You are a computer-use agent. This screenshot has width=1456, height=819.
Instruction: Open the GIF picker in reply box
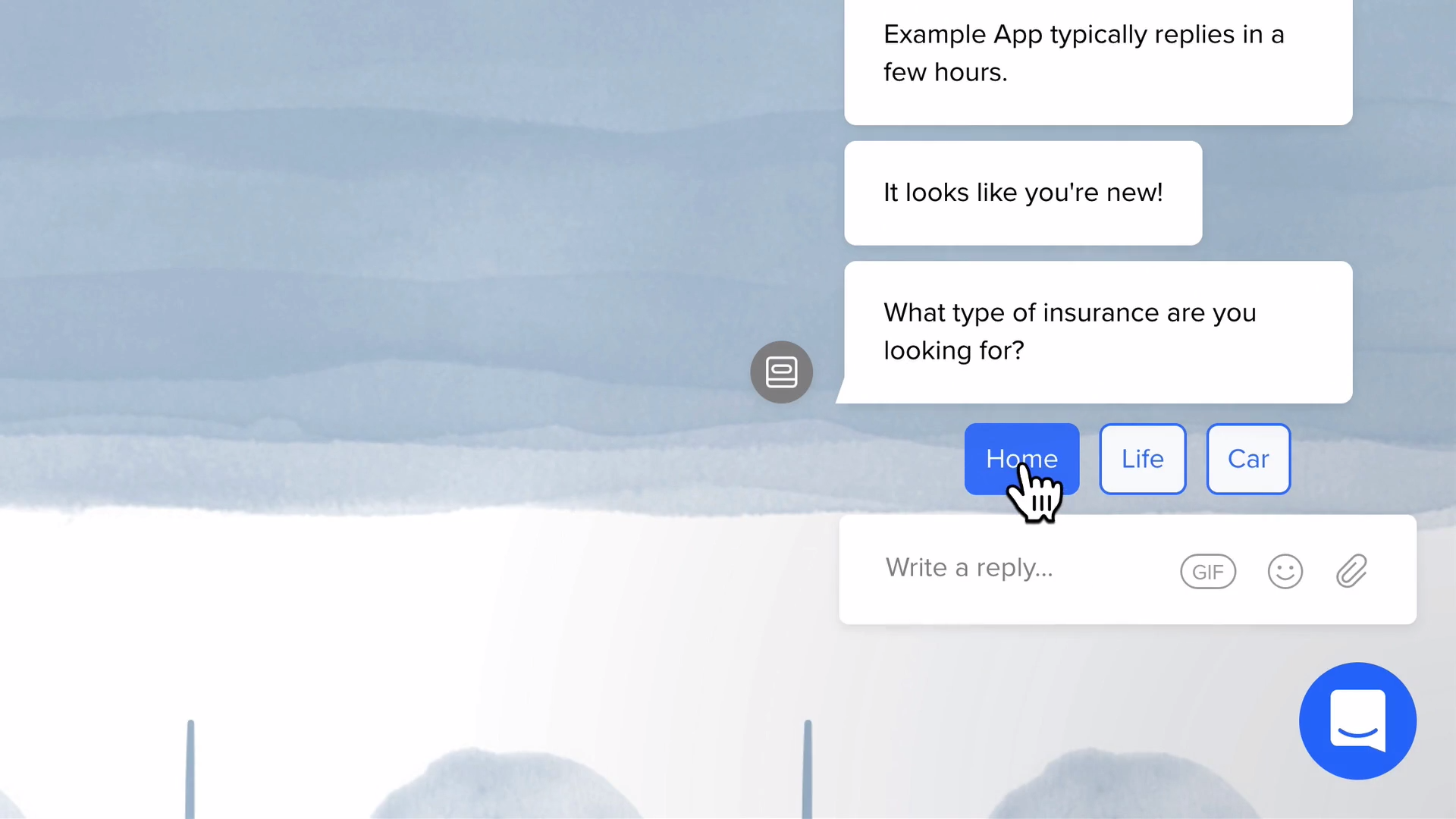tap(1208, 572)
